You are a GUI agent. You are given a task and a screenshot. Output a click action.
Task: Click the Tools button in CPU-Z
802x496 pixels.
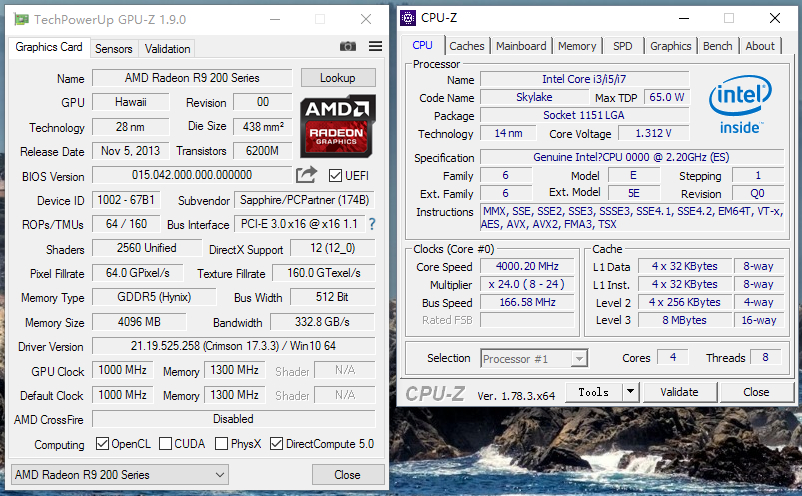594,392
